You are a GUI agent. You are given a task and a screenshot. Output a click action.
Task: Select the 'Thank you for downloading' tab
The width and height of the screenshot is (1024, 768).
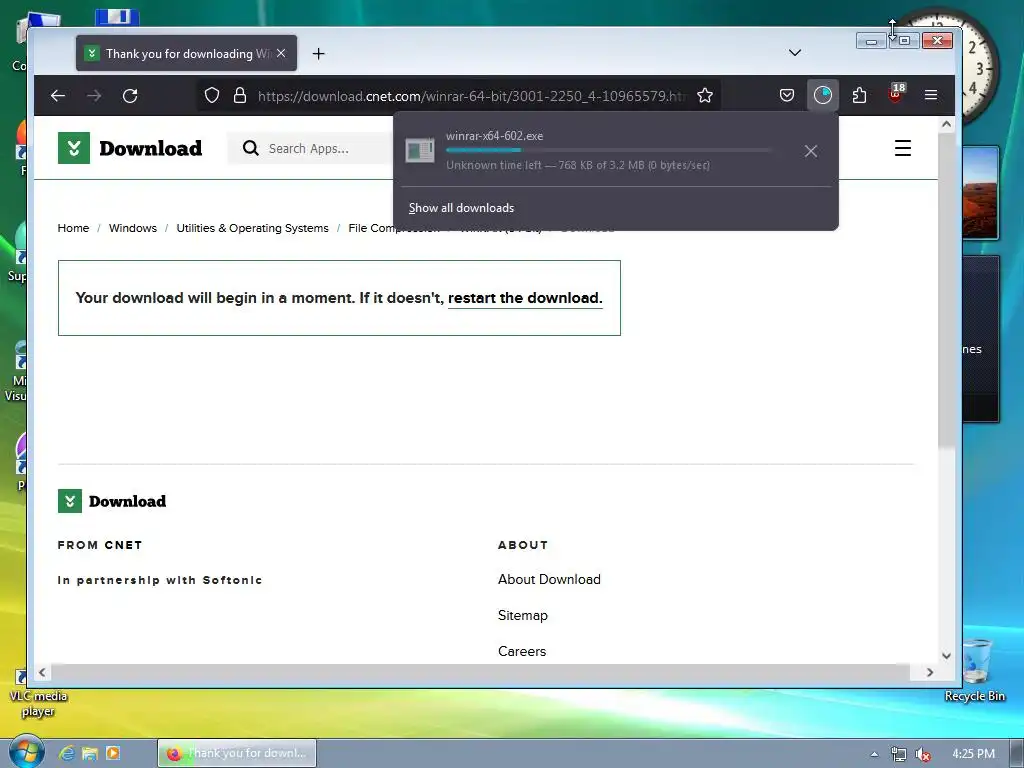(186, 53)
